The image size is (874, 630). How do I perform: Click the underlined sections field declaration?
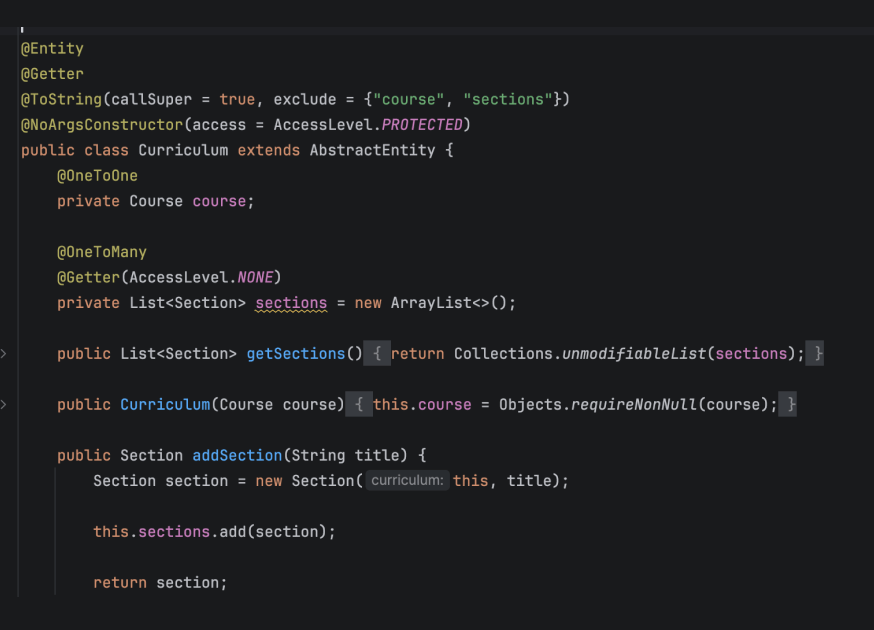291,303
